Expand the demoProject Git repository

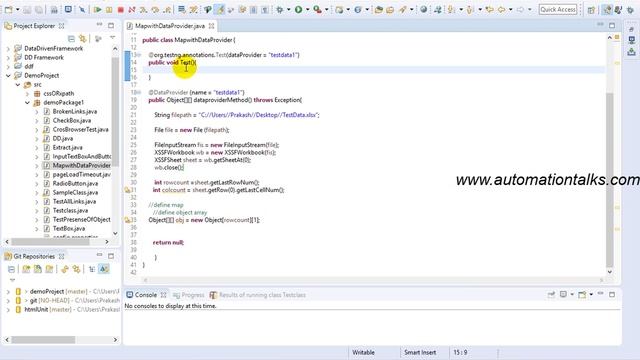click(8, 291)
